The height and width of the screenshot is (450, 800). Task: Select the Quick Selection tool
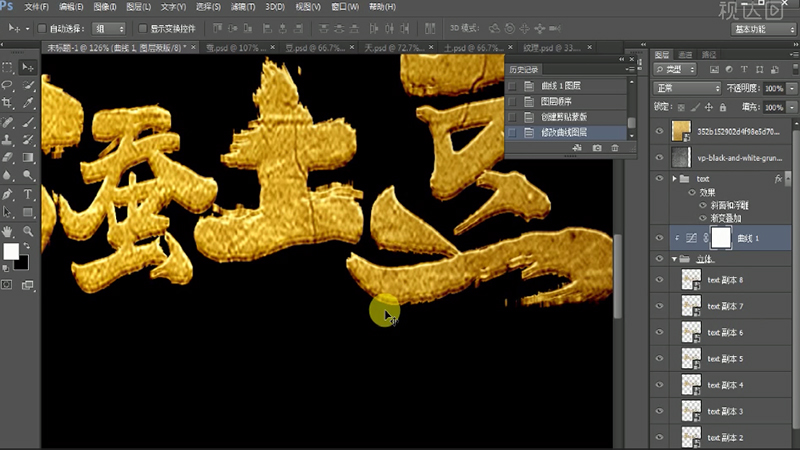[x=28, y=85]
